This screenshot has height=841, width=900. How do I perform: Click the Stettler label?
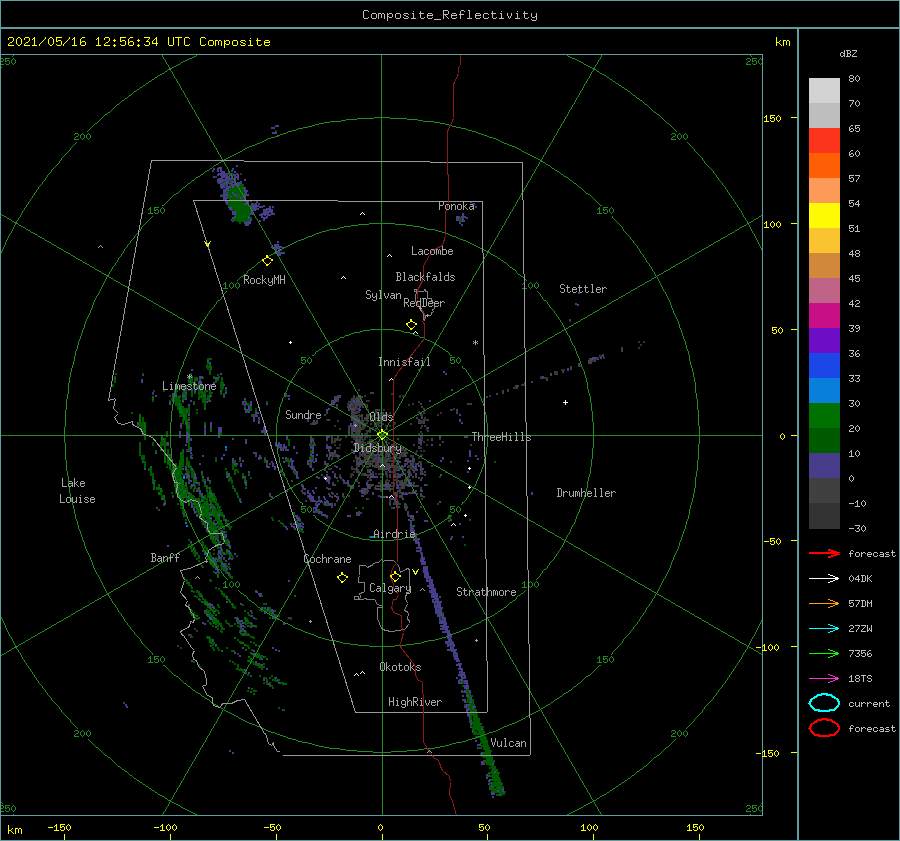(x=583, y=289)
